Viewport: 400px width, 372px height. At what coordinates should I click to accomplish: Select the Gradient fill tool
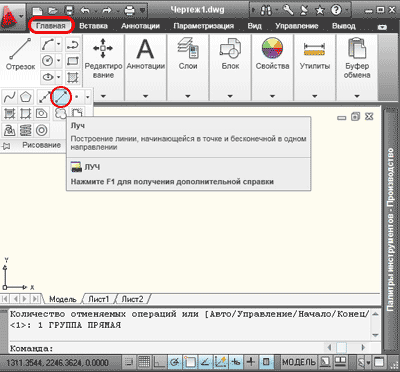tap(9, 114)
